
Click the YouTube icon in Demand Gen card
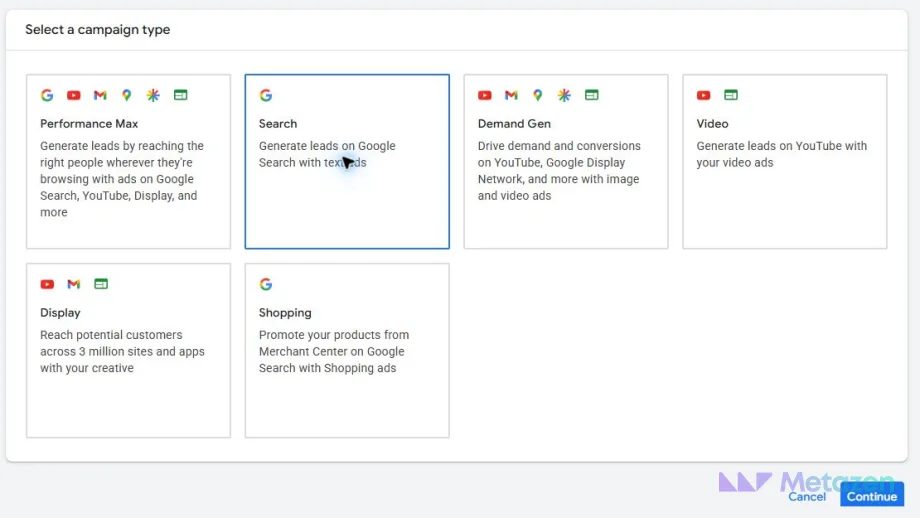coord(485,95)
